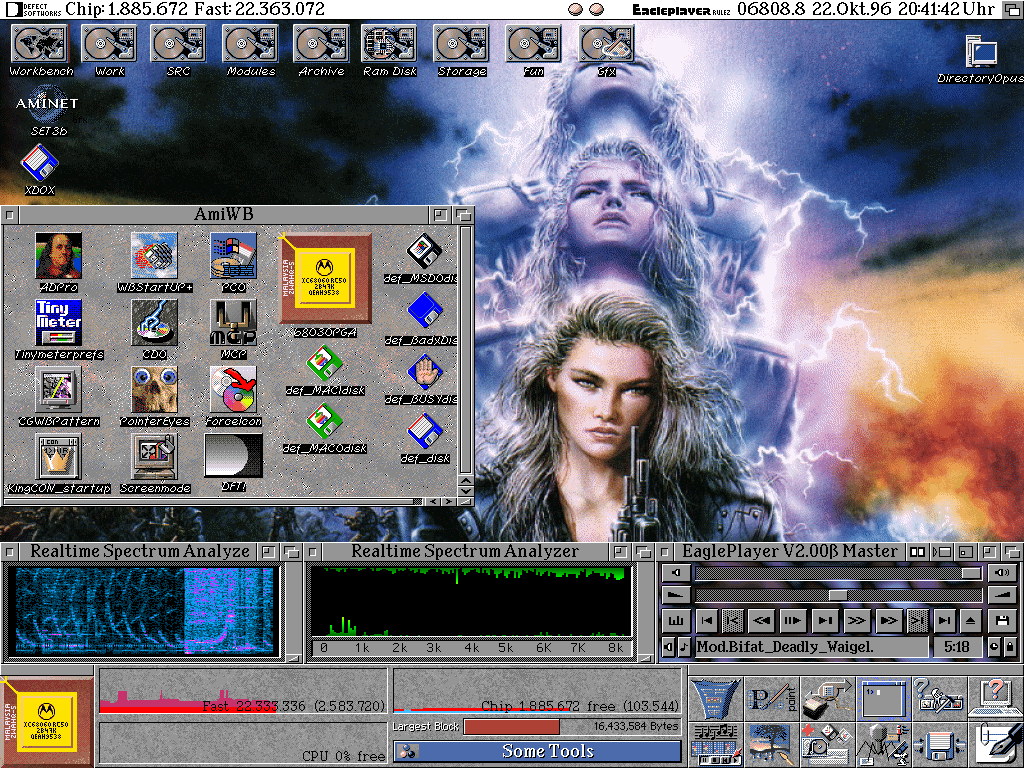Click the Workbench title bar memory display
This screenshot has height=768, width=1024.
195,9
